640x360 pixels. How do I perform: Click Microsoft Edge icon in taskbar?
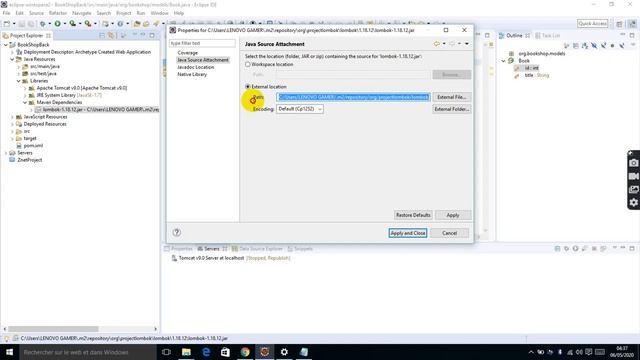pos(206,352)
